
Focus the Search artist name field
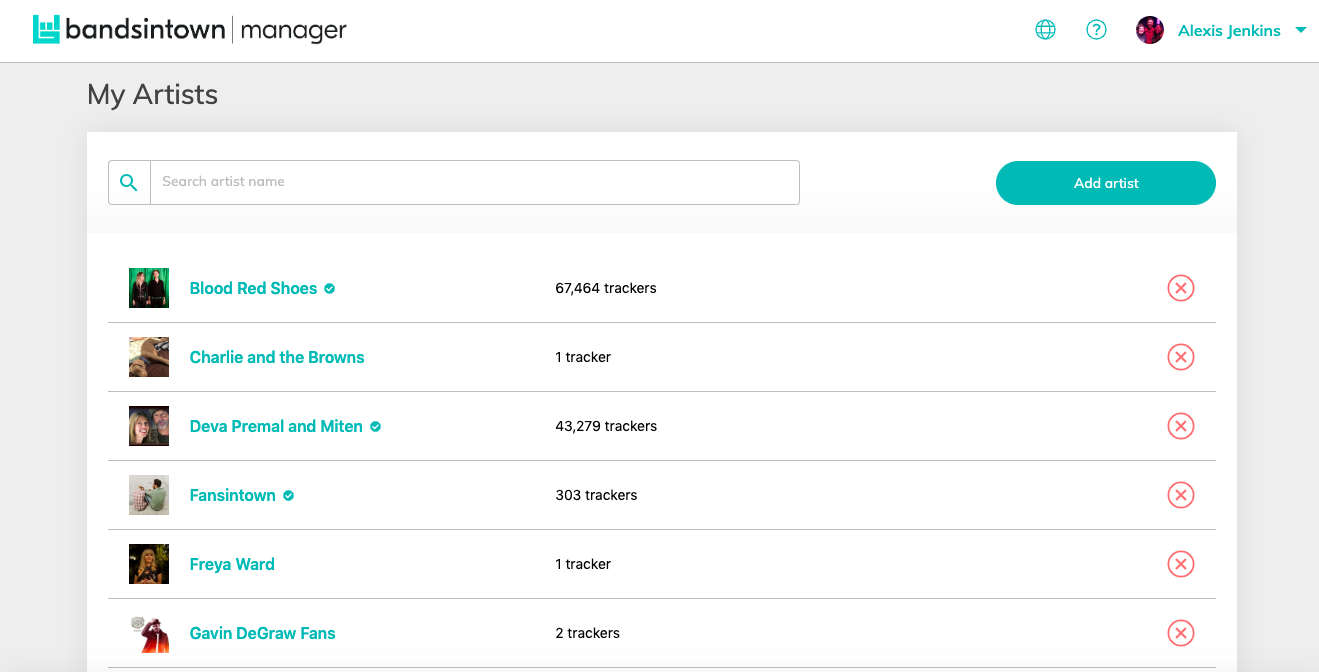pyautogui.click(x=475, y=182)
